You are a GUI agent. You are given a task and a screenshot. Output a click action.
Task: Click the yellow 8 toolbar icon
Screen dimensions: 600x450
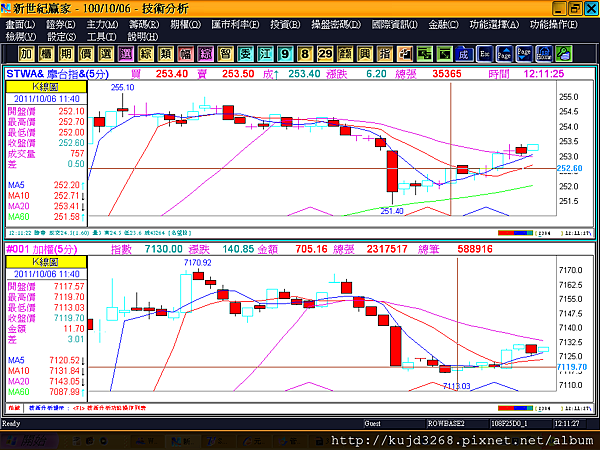[x=305, y=54]
